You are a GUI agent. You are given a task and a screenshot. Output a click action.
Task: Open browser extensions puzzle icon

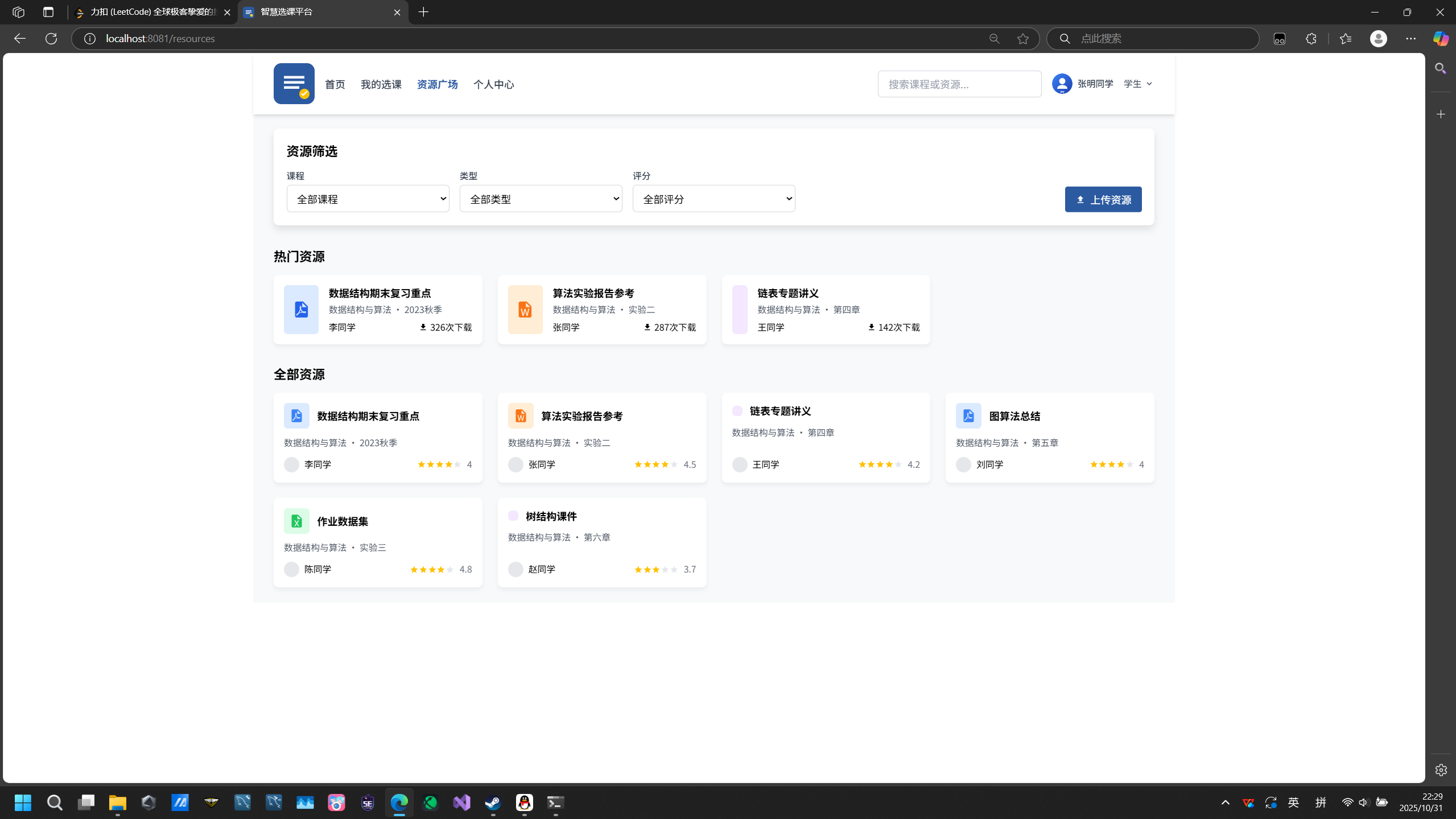(1311, 38)
